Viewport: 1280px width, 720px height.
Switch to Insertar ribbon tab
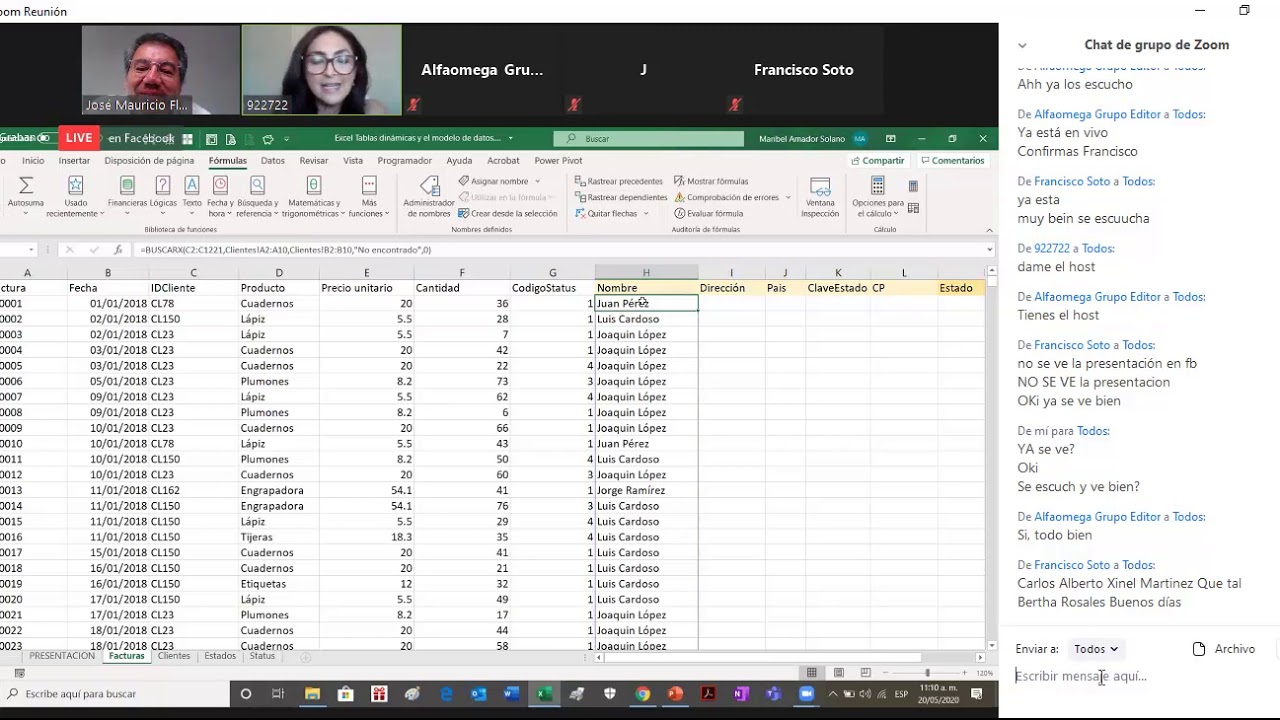74,160
